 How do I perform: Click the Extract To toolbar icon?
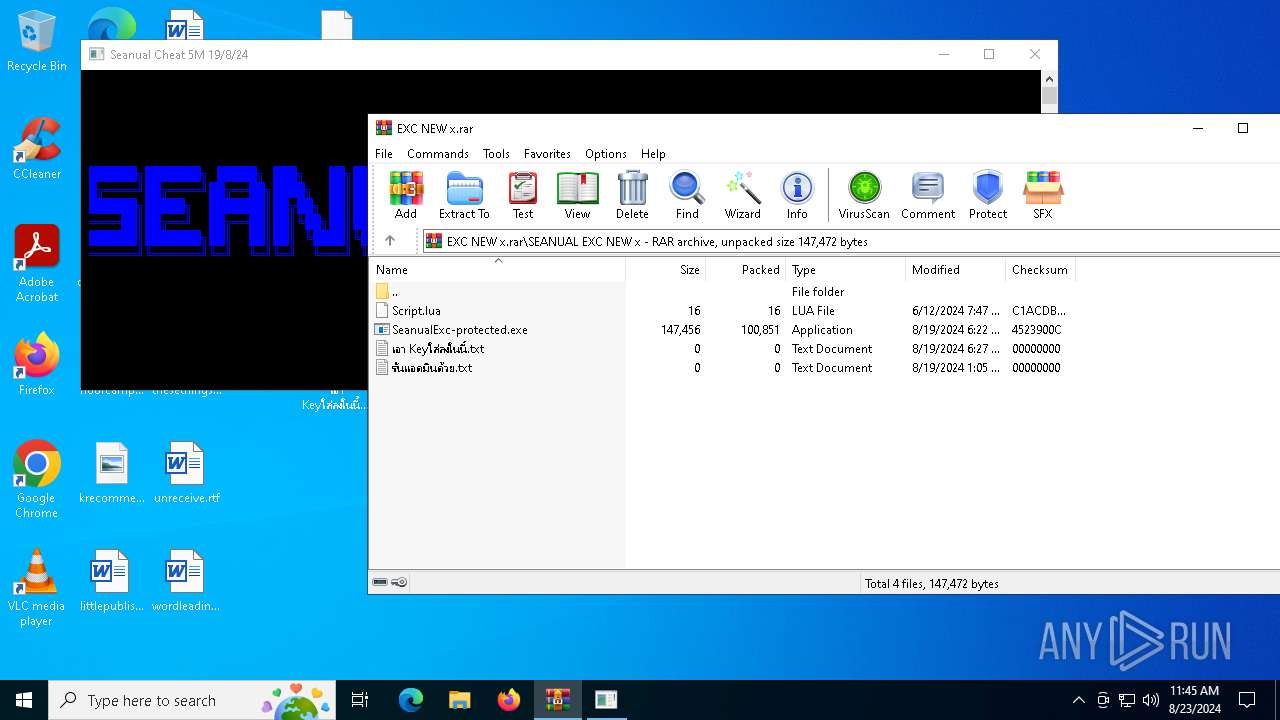pyautogui.click(x=464, y=195)
